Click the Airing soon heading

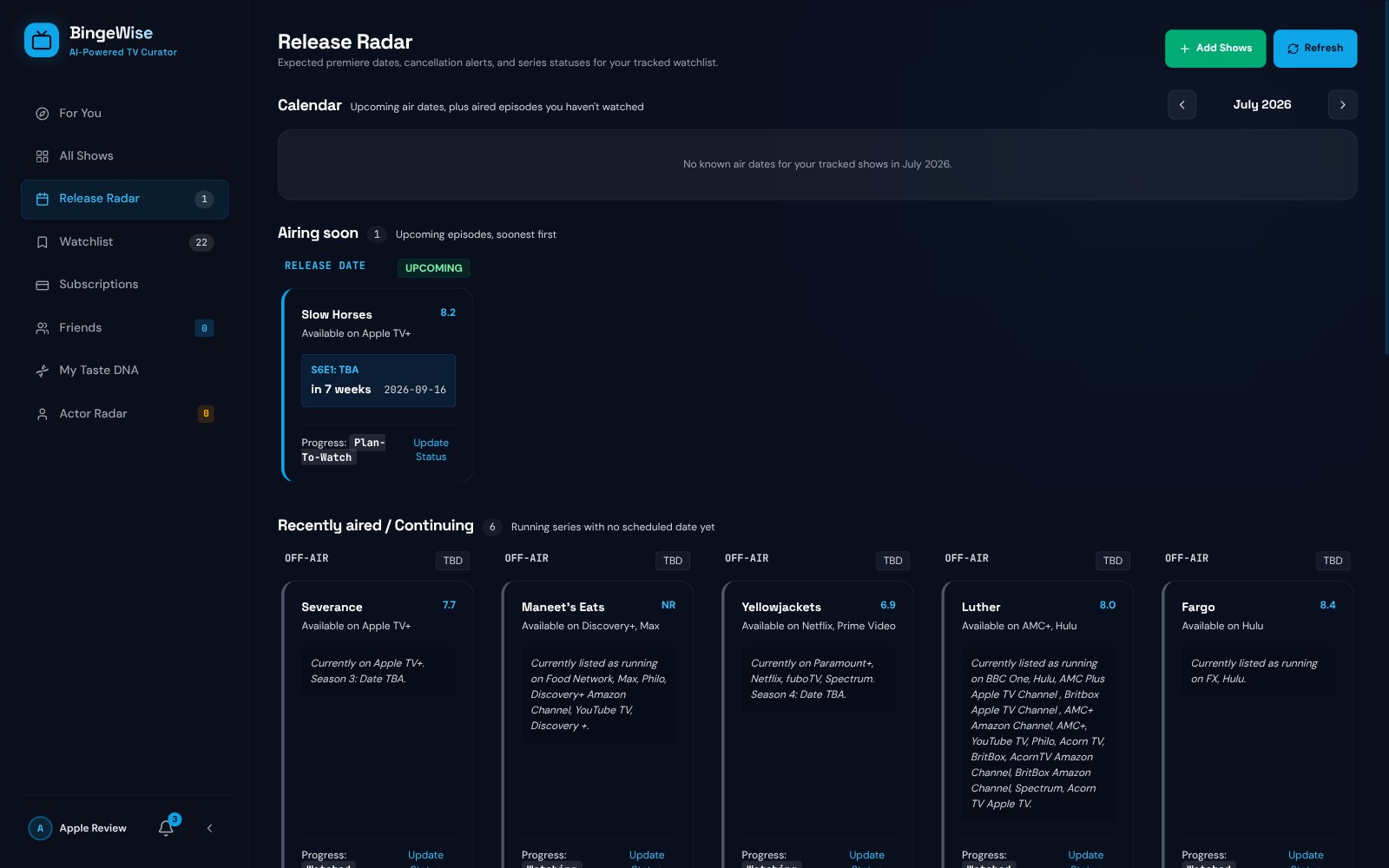coord(318,233)
